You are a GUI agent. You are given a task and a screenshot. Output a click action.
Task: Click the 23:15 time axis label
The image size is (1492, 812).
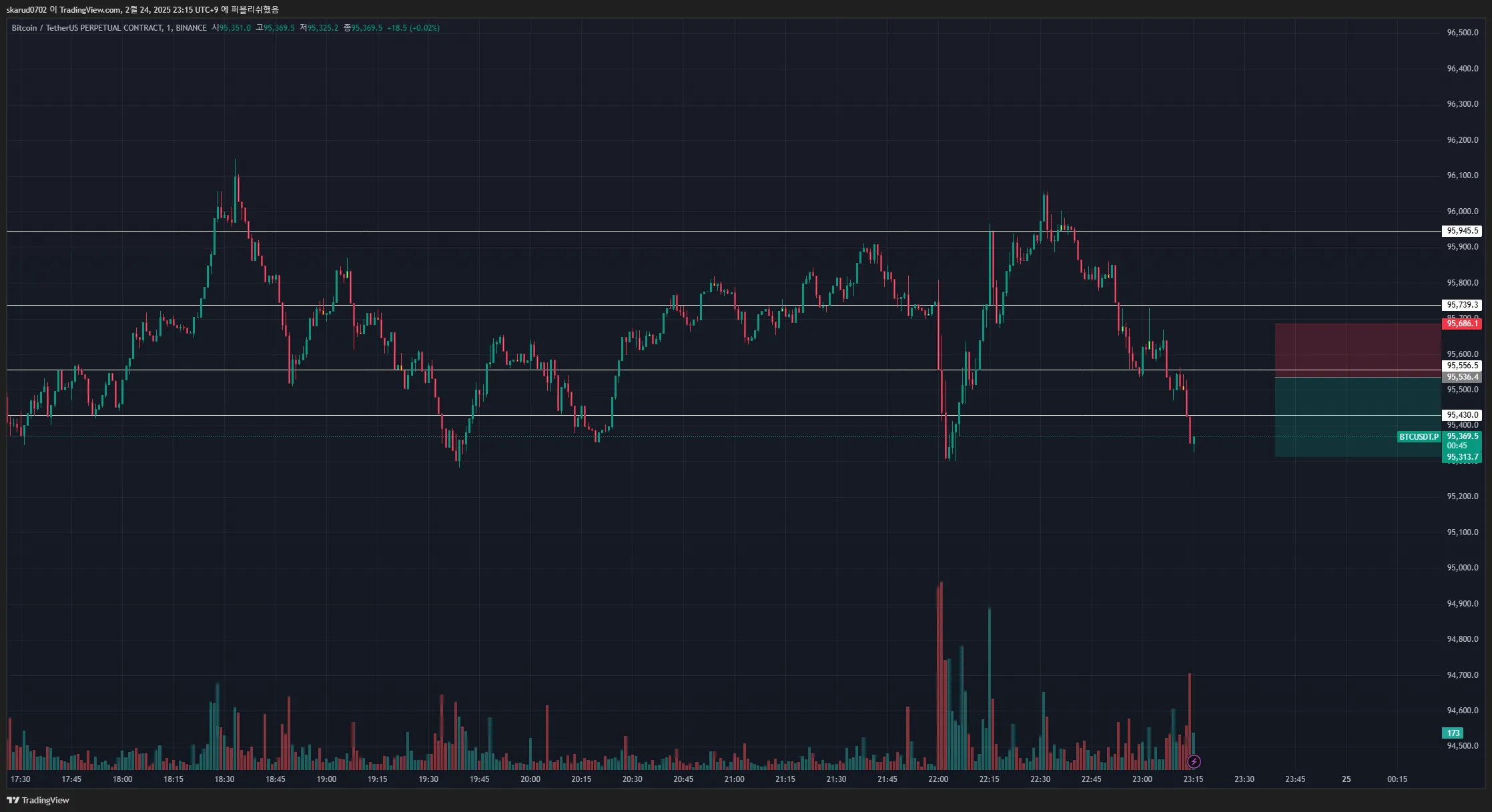point(1193,779)
